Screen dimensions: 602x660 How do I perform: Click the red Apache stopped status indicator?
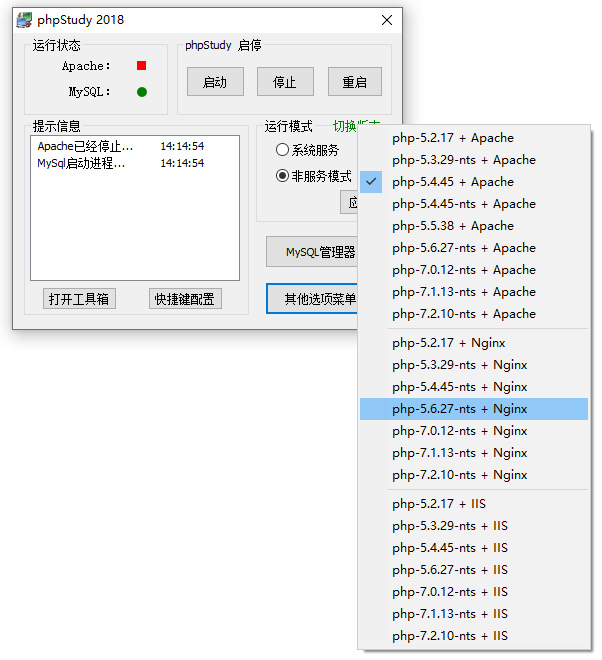pos(141,66)
